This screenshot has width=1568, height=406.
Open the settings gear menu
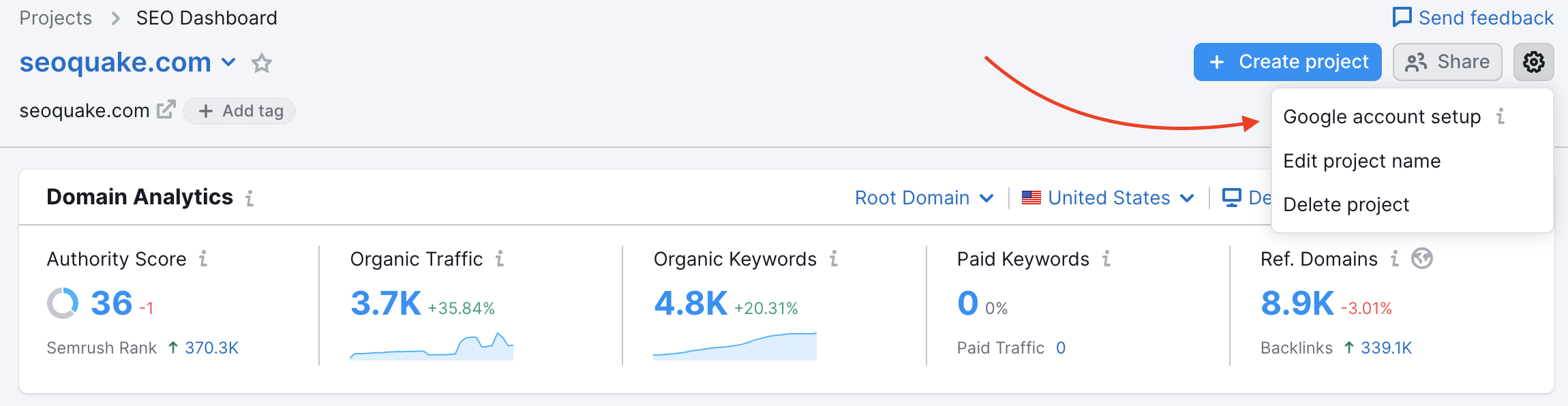click(1533, 62)
